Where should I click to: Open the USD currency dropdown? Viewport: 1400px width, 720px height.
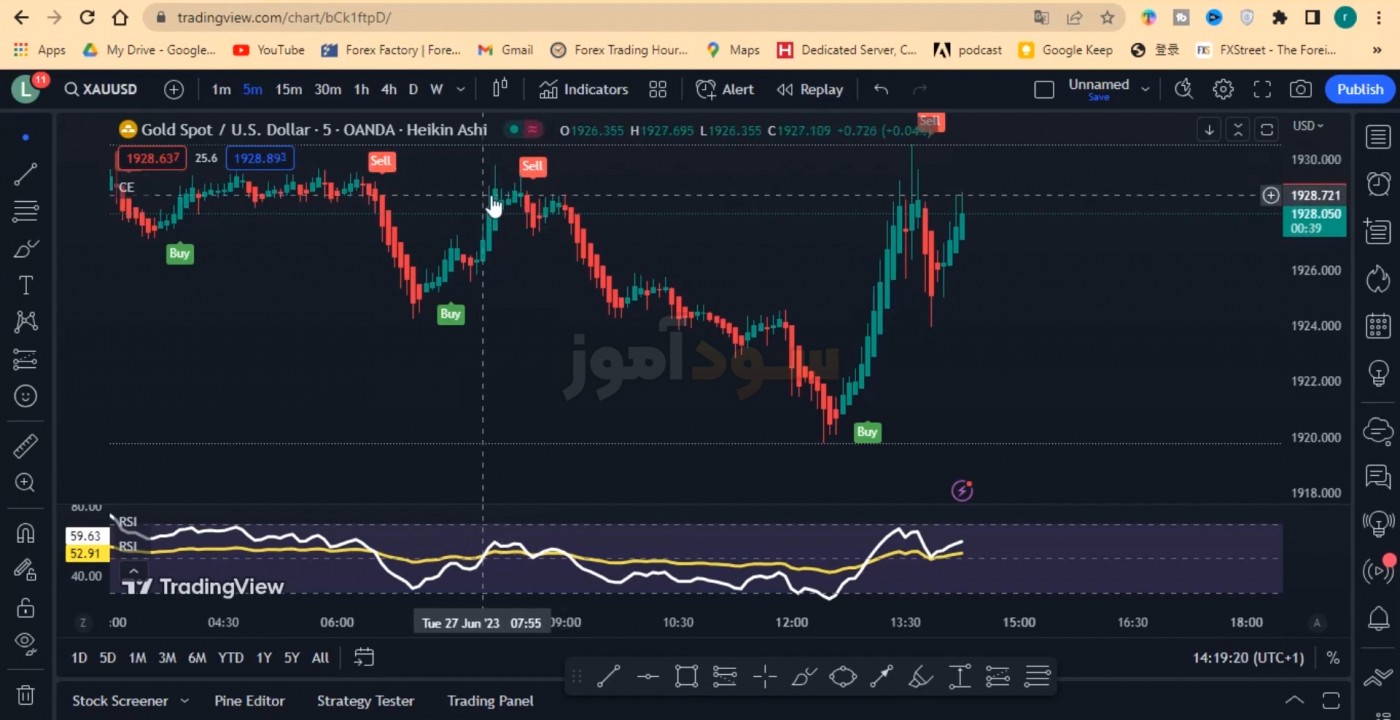coord(1308,126)
